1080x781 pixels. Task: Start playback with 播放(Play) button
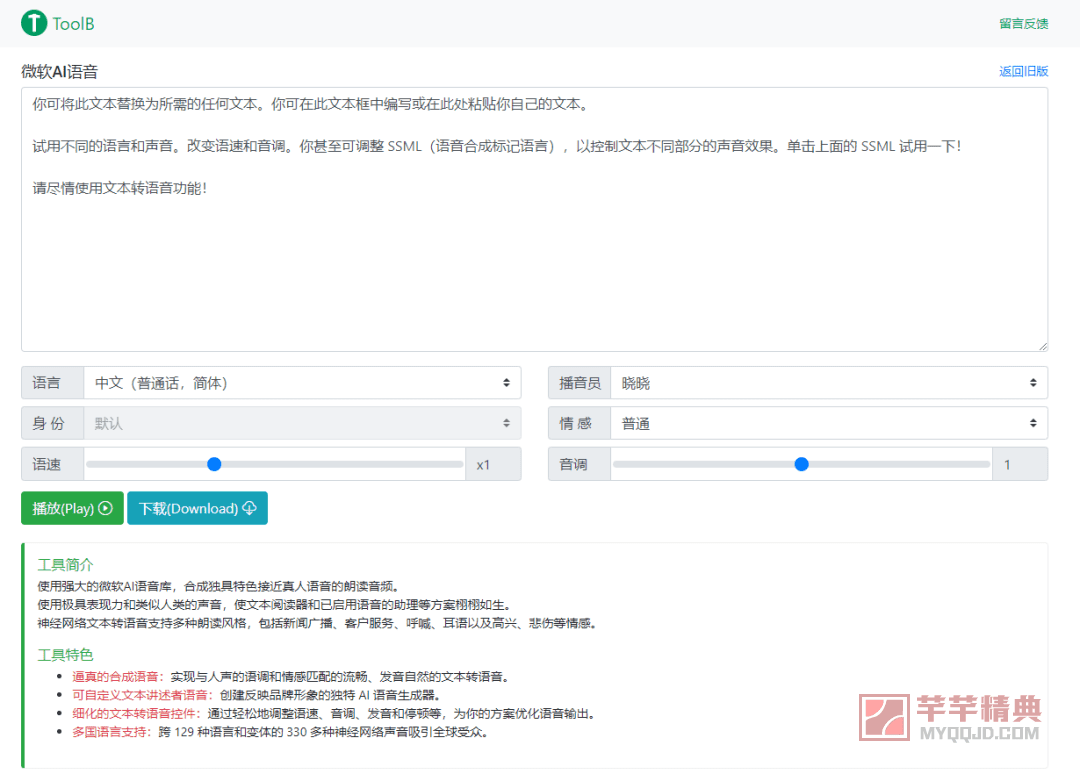pos(72,508)
